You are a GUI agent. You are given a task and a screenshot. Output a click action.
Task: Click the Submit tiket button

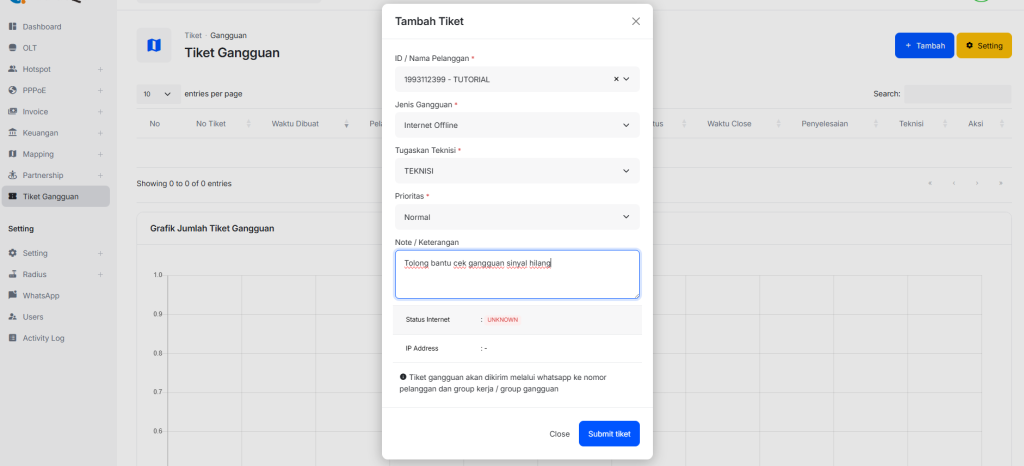(x=609, y=434)
